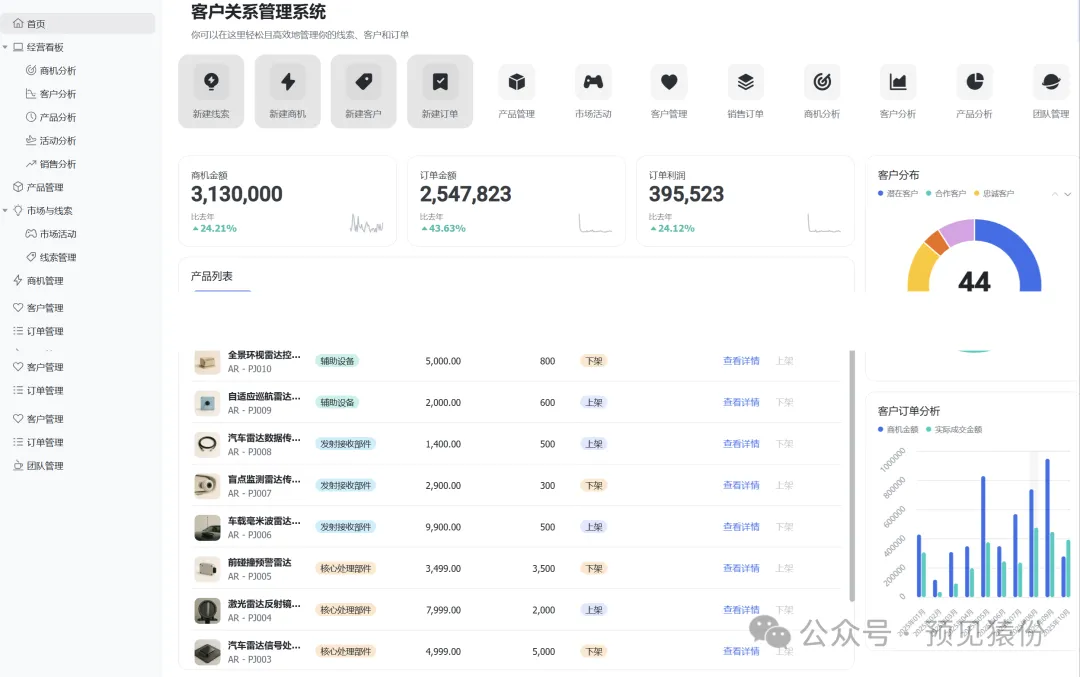Open the 团队管理 planet icon

pos(1051,82)
